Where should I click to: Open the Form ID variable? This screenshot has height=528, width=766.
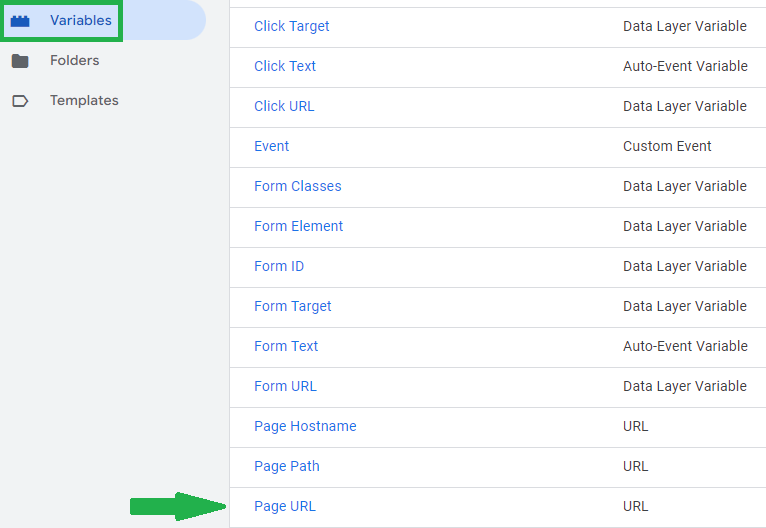[x=279, y=266]
